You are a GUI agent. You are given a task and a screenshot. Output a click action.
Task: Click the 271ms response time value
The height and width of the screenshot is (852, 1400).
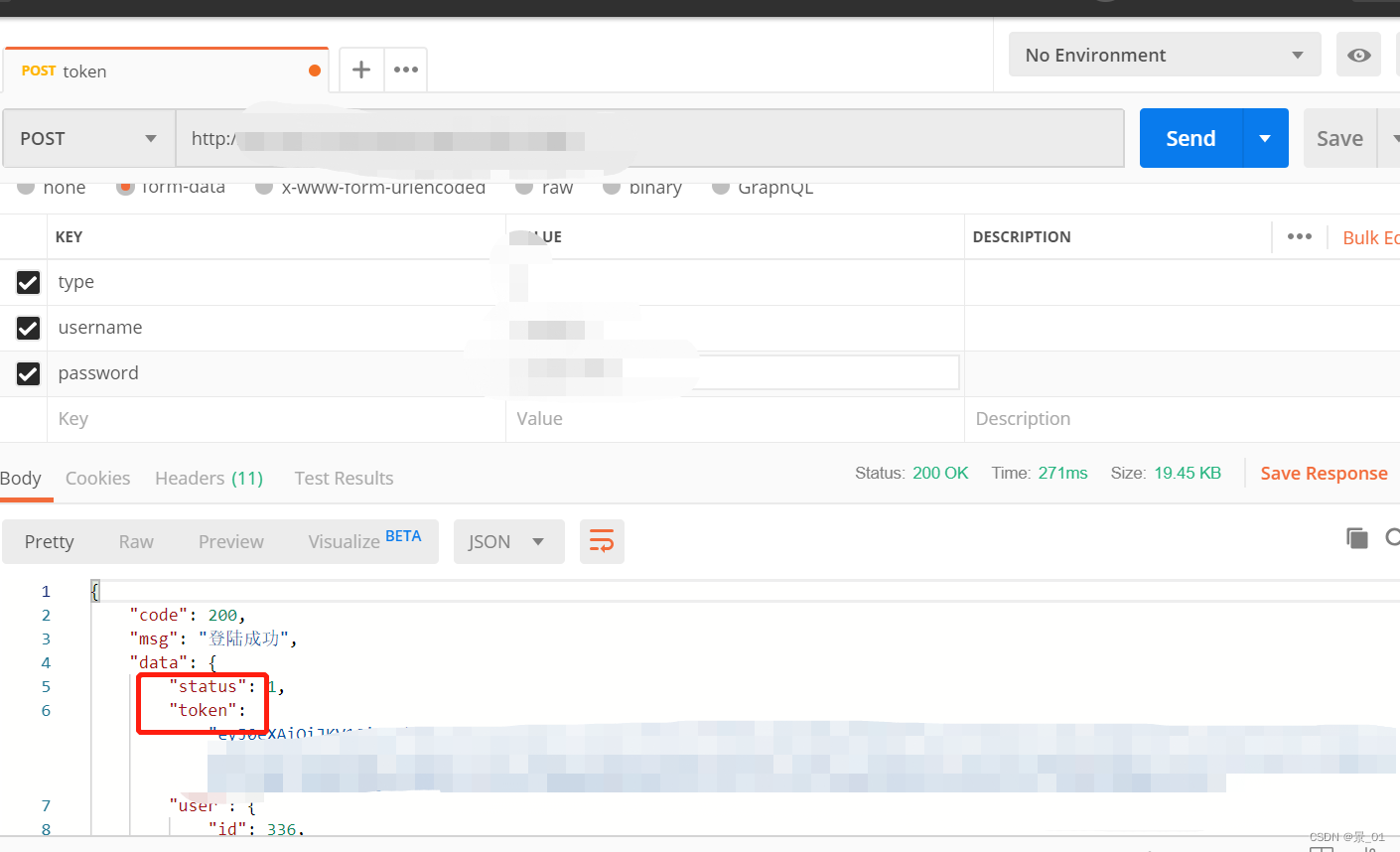(1062, 473)
